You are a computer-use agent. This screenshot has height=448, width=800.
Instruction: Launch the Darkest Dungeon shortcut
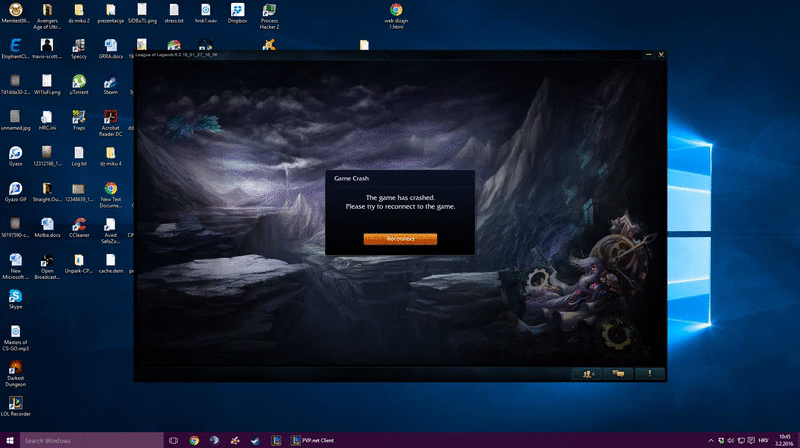point(15,373)
